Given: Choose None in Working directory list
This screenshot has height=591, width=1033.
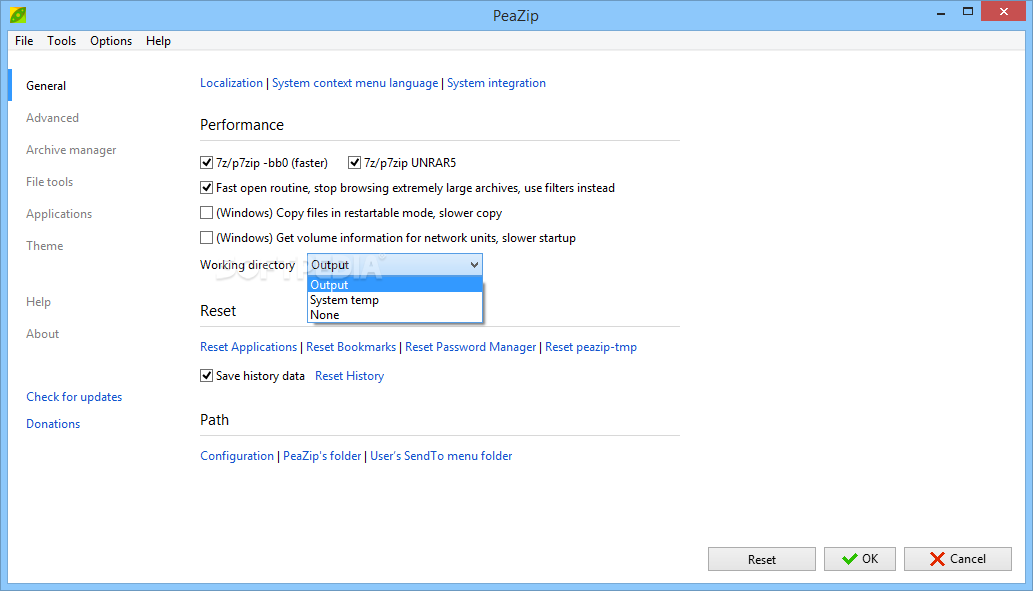Looking at the screenshot, I should point(395,315).
